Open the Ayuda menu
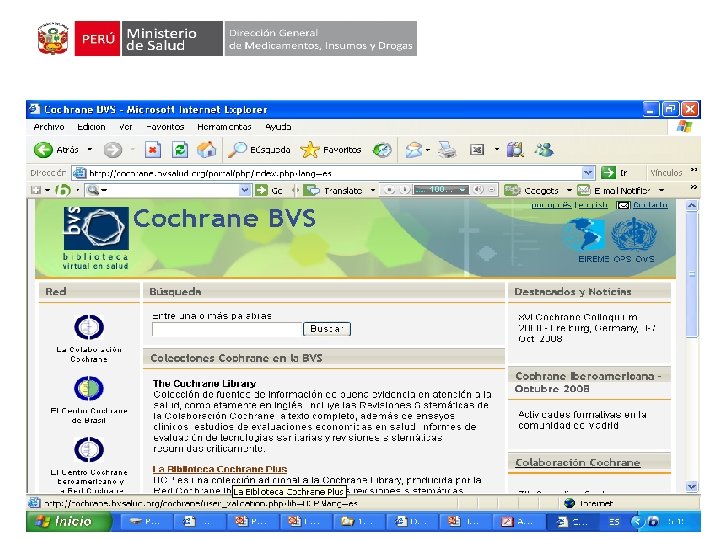 pos(278,127)
